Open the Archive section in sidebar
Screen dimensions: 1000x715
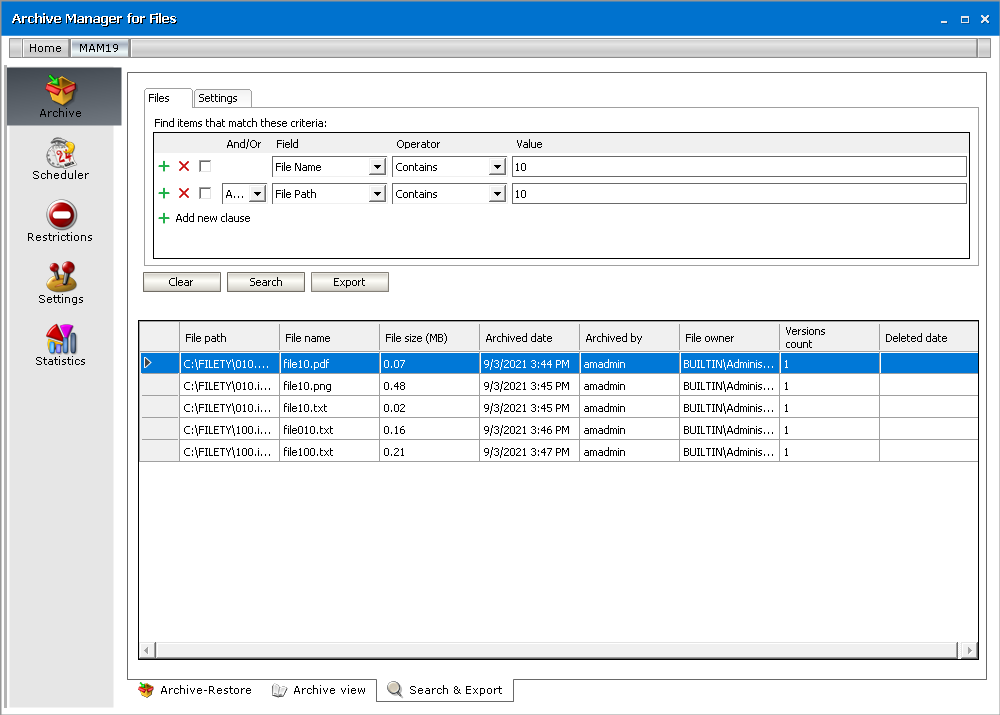tap(62, 96)
